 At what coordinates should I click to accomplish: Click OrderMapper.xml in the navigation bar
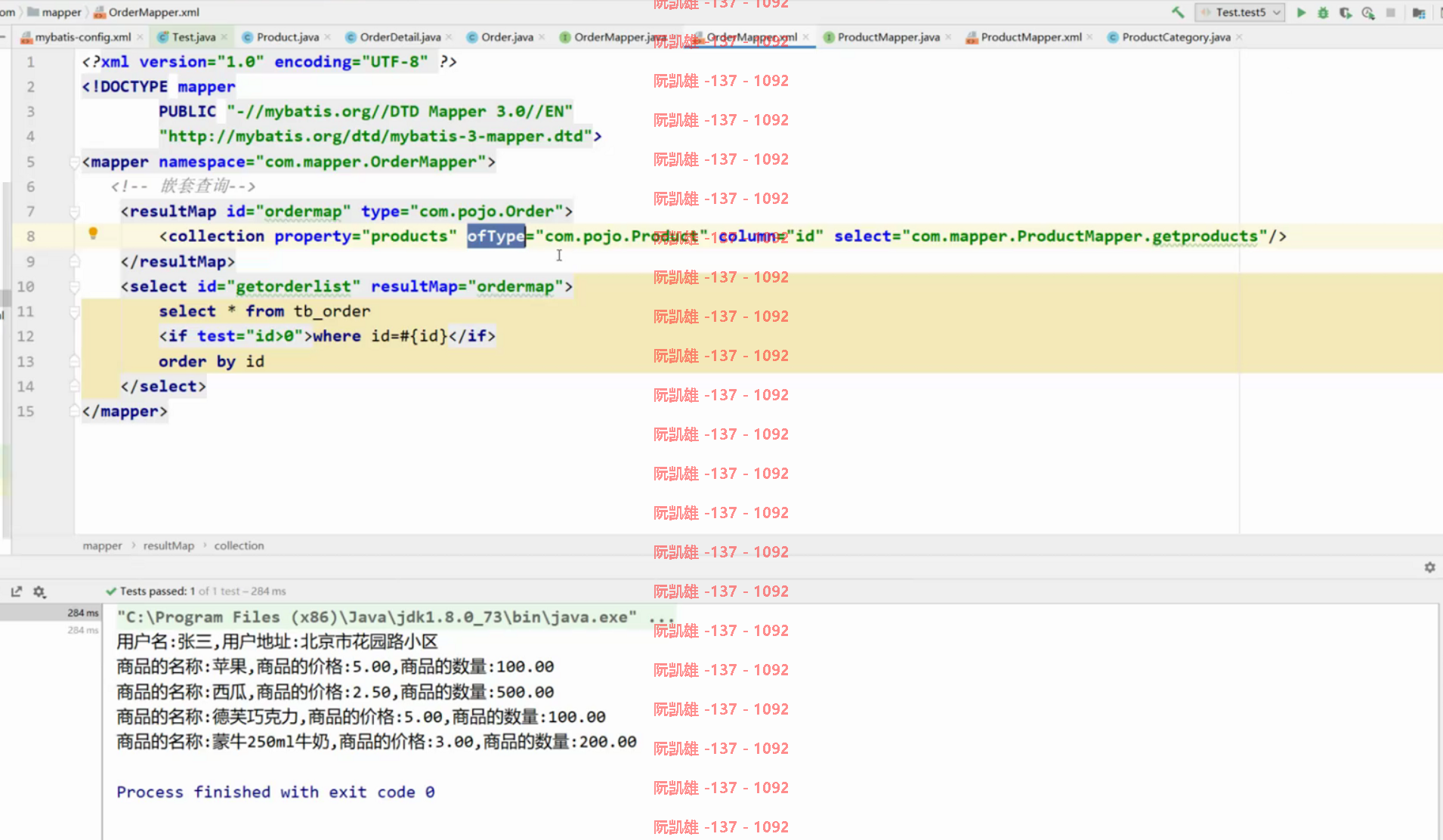[x=147, y=12]
